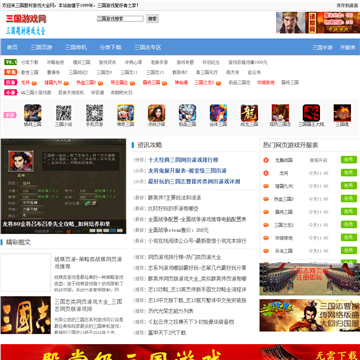Click the green 抢号 button for 攻城掠地 row

tap(349, 238)
